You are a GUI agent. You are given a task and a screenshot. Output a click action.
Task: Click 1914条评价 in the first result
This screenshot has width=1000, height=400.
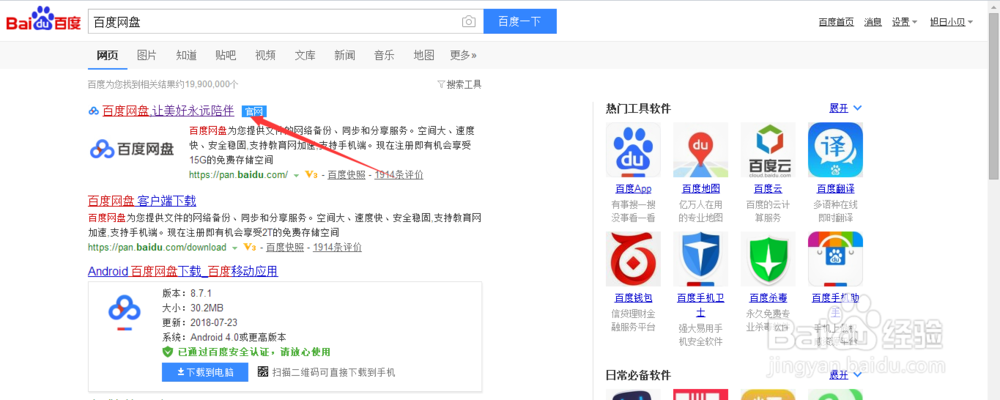pos(399,175)
